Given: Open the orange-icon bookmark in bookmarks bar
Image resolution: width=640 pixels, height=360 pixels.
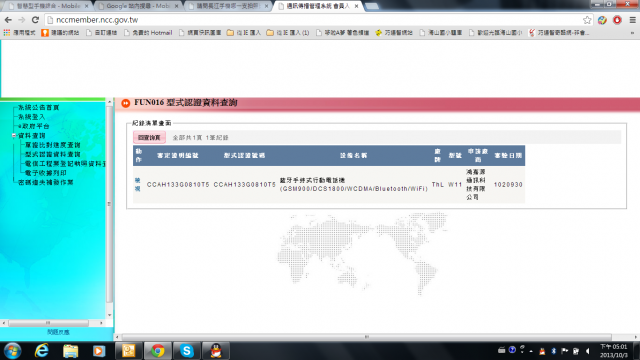Looking at the screenshot, I should point(60,33).
